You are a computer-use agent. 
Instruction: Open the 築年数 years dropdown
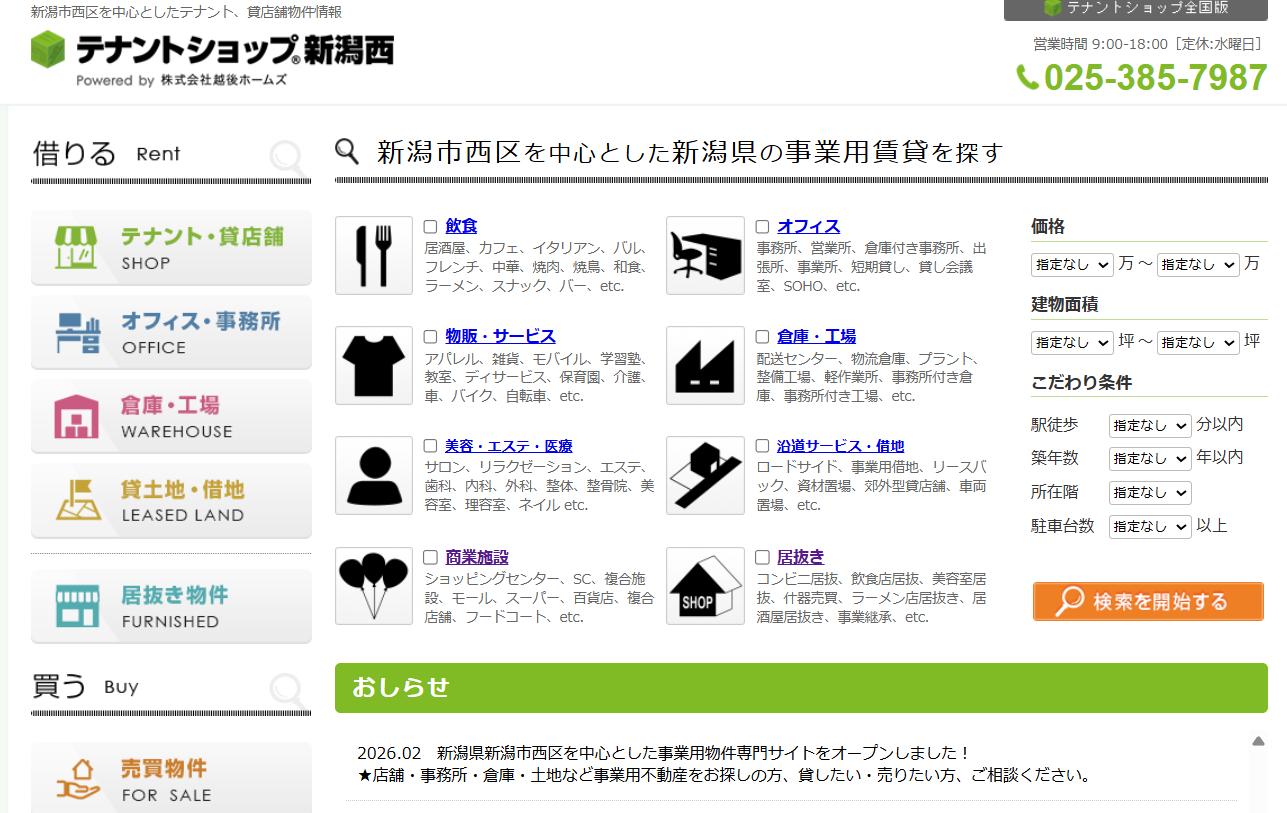(x=1149, y=459)
